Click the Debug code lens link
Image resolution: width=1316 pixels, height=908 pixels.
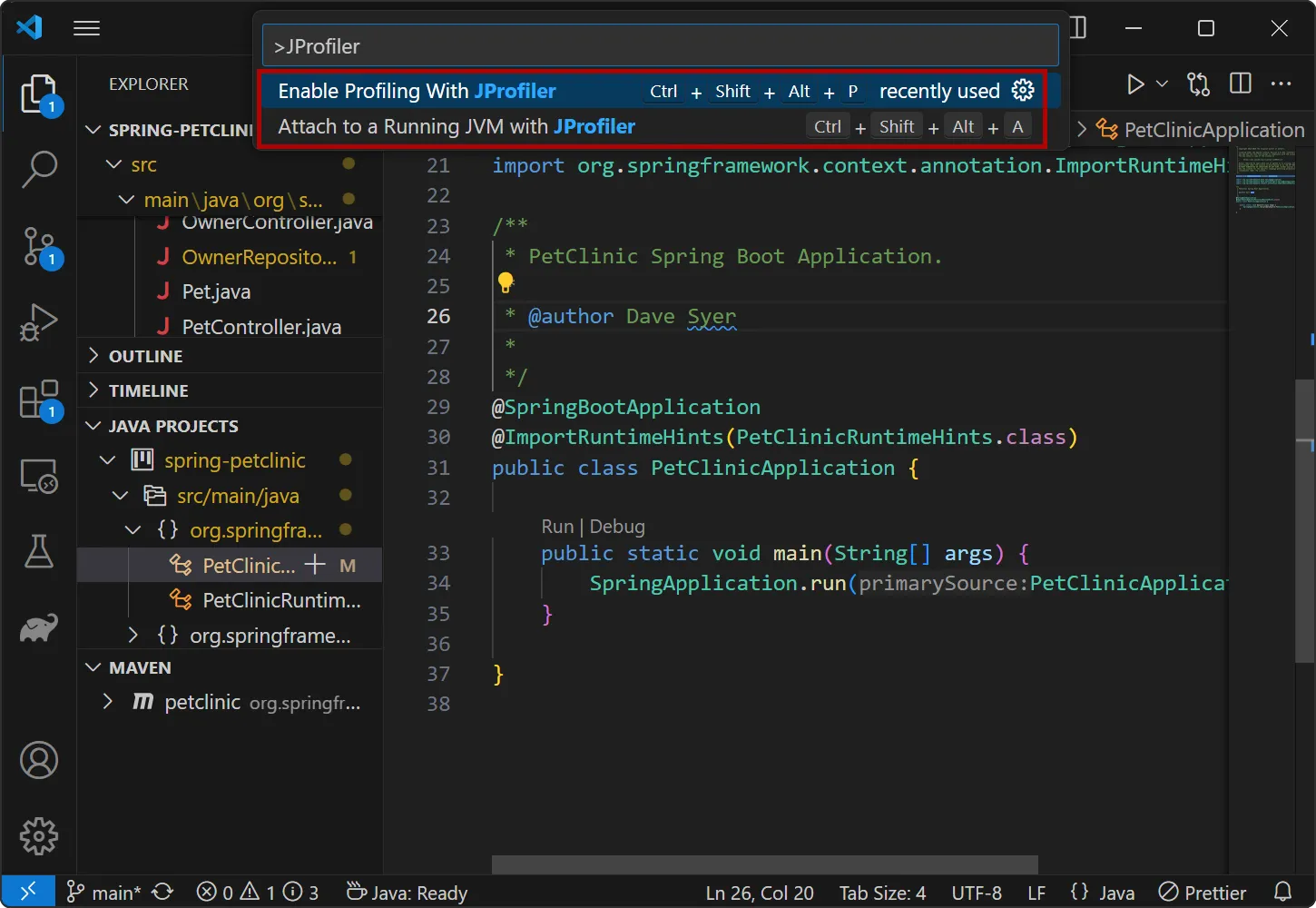pos(617,527)
